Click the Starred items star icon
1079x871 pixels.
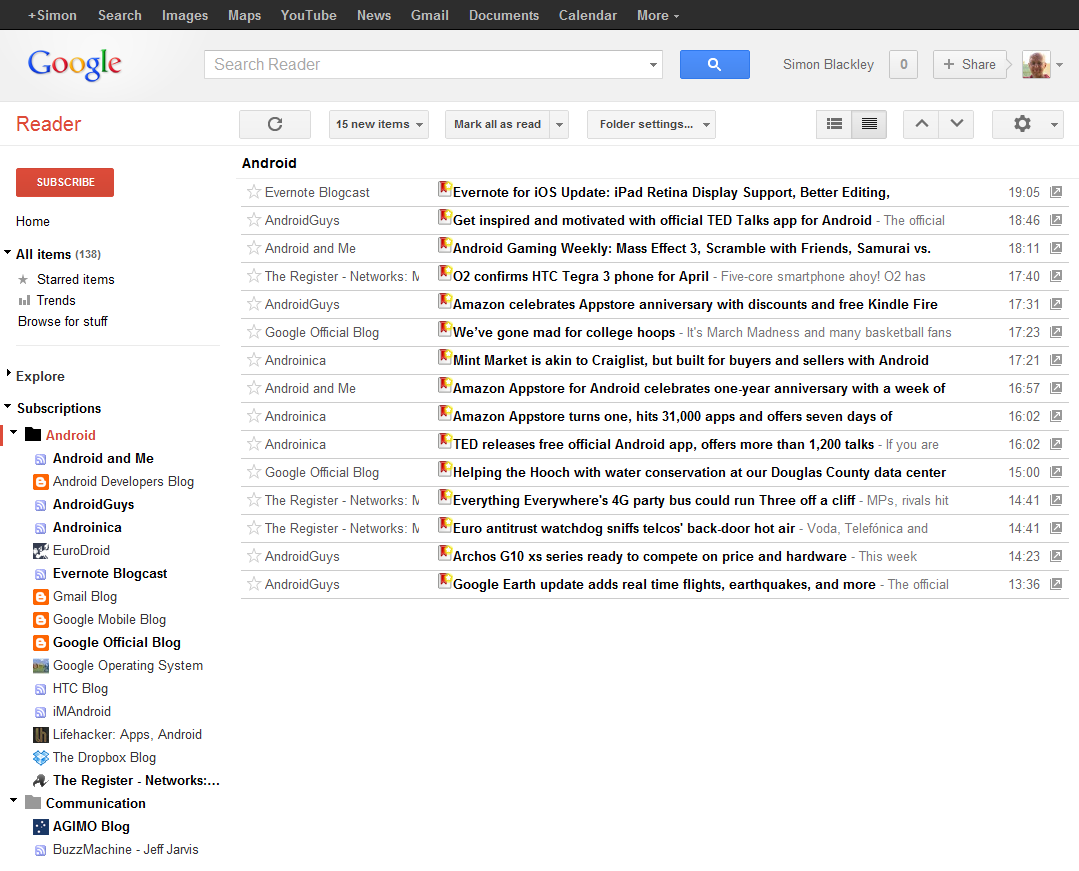point(23,279)
